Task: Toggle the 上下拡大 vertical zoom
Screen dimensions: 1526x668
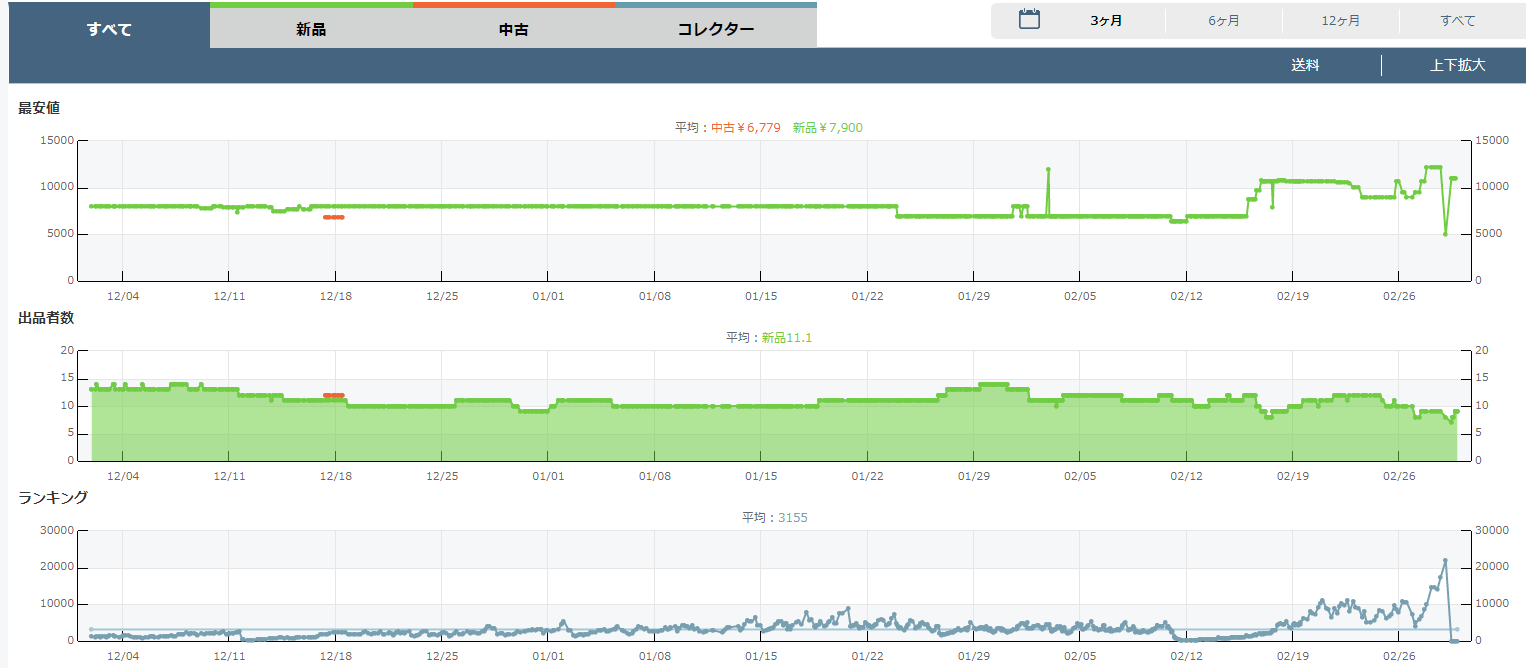Action: tap(1457, 65)
